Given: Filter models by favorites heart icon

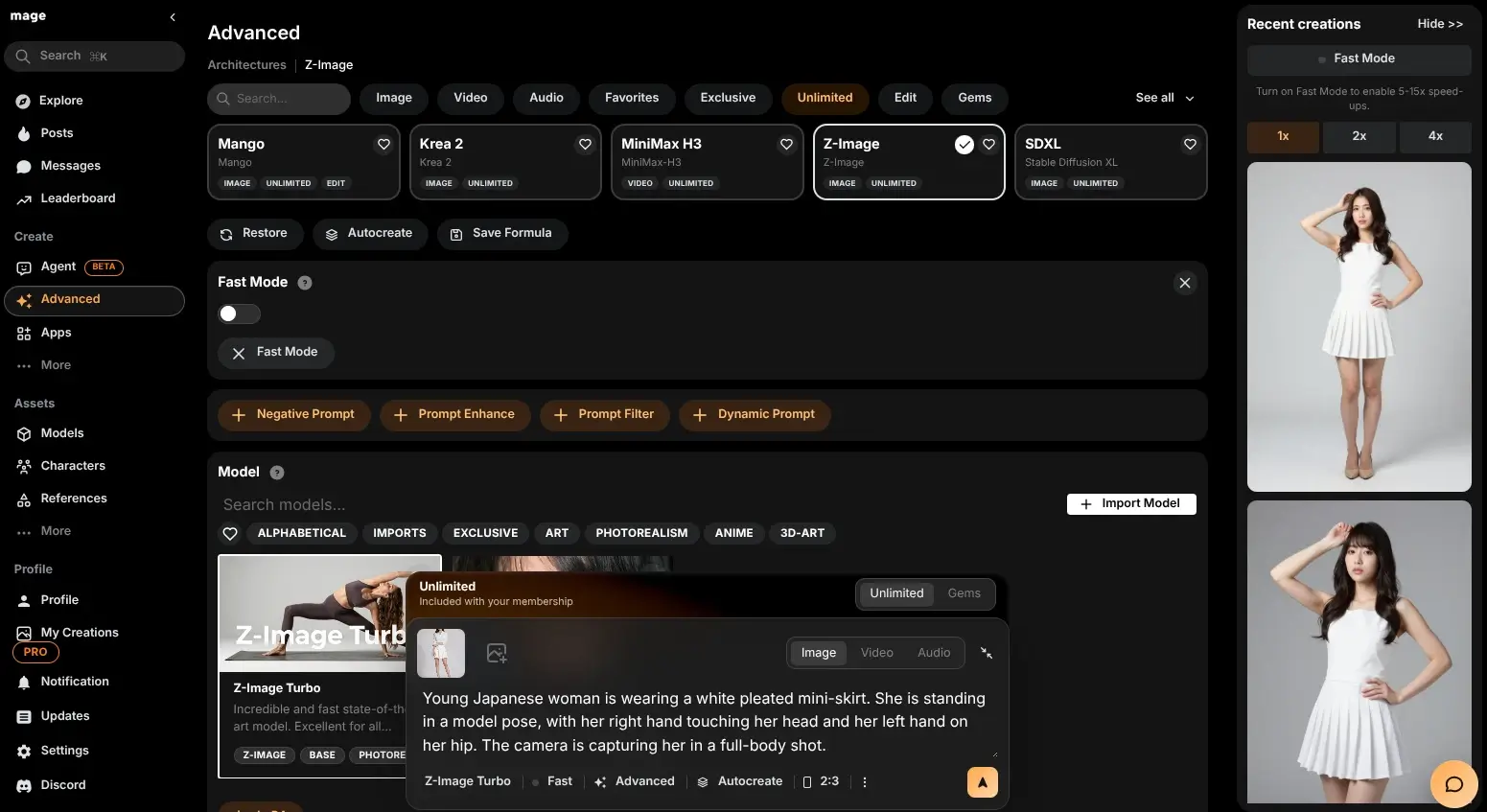Looking at the screenshot, I should [x=230, y=534].
